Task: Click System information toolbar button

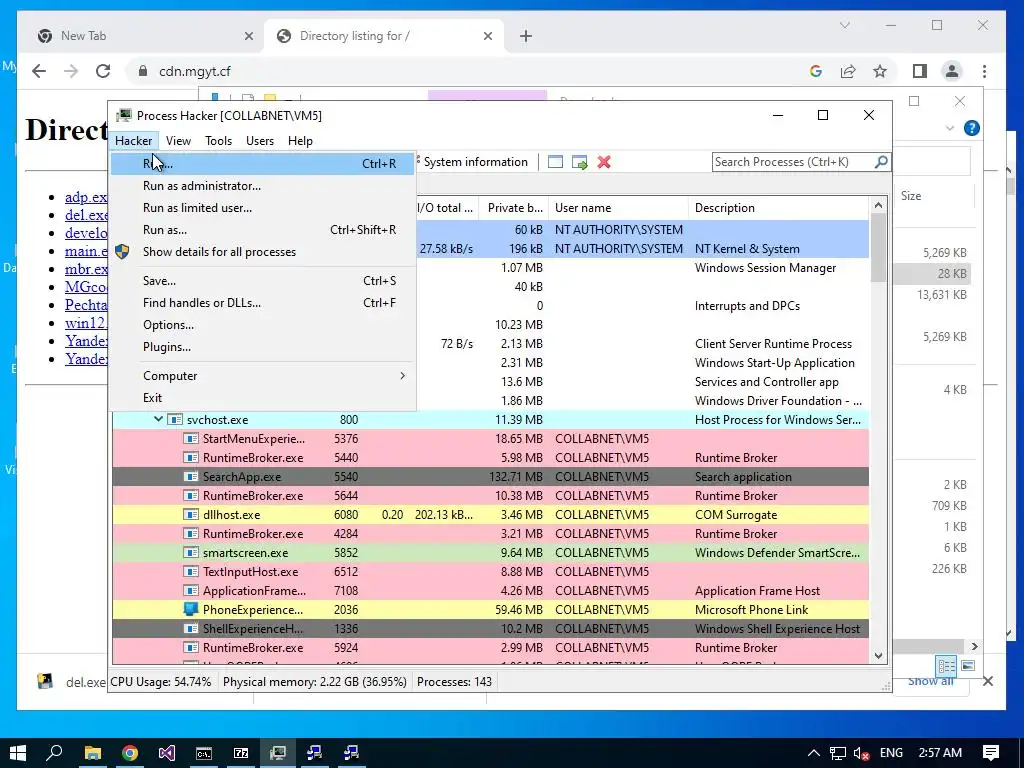Action: 474,162
